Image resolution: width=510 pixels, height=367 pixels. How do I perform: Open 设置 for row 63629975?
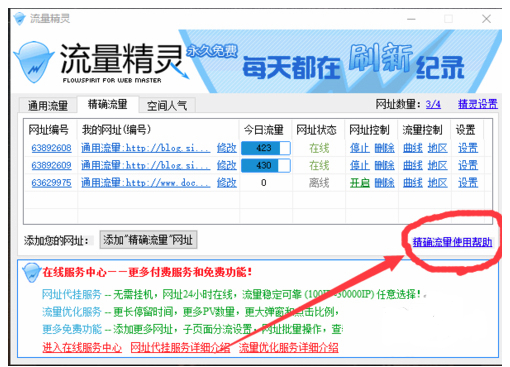(468, 183)
